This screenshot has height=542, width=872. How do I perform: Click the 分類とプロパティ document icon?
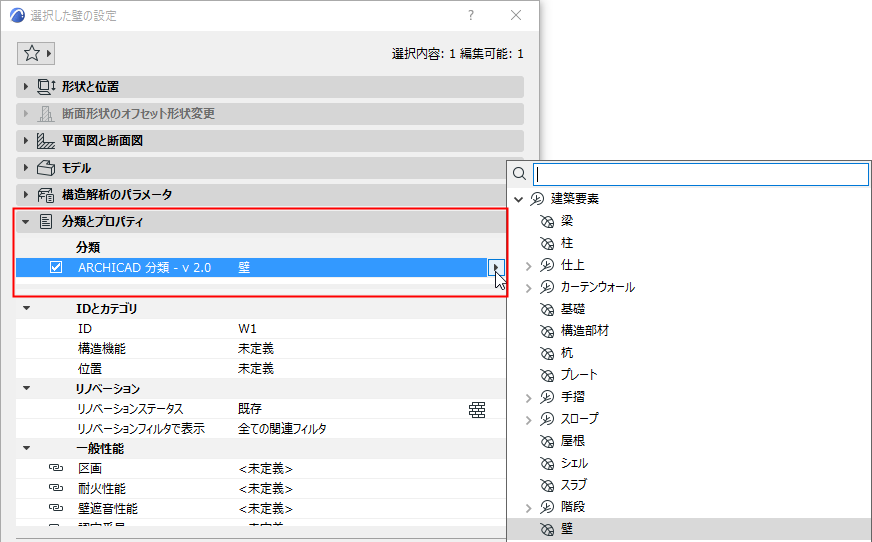click(46, 222)
